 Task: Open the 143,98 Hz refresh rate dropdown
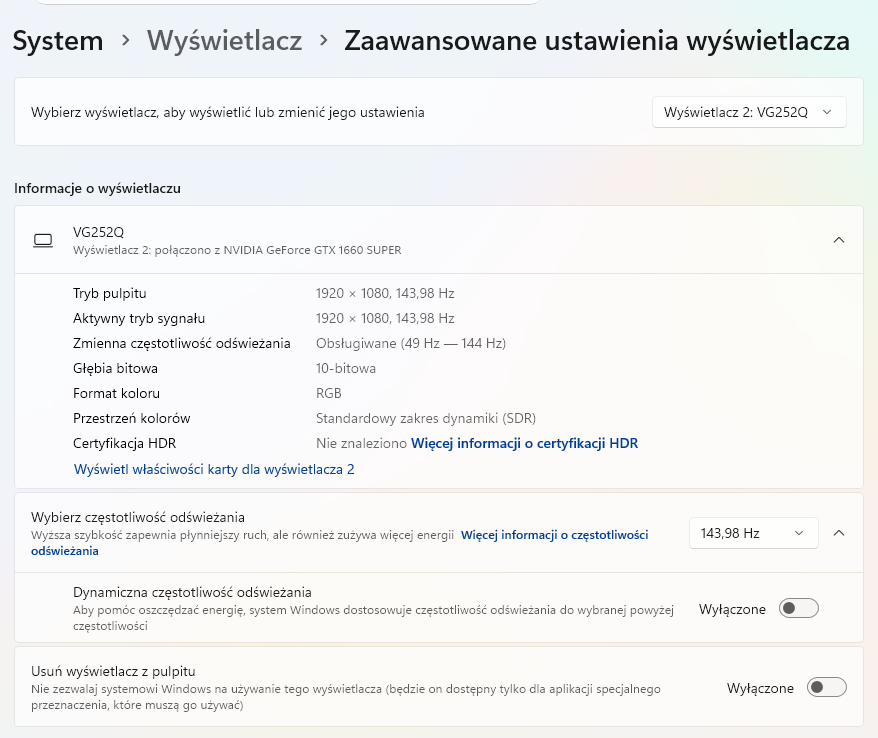coord(753,533)
